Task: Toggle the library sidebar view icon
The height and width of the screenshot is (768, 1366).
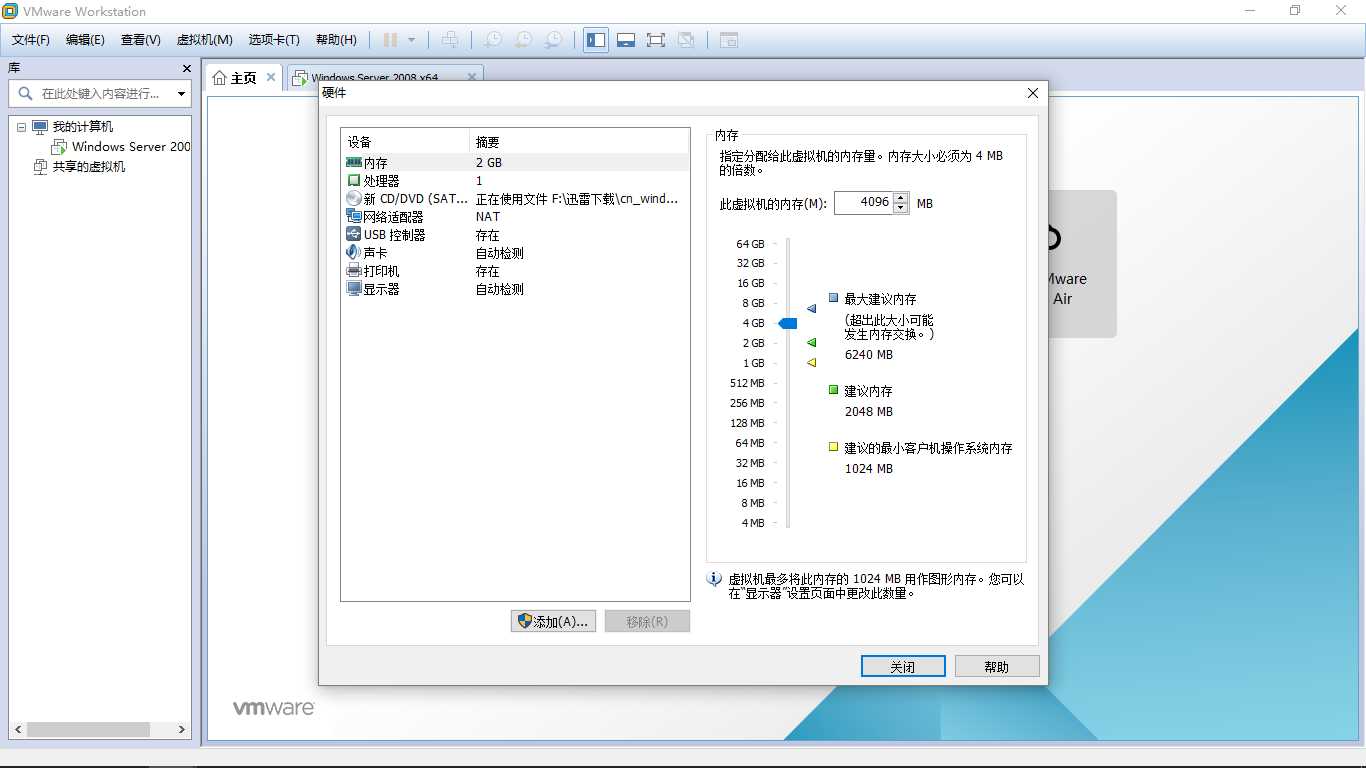Action: (596, 40)
